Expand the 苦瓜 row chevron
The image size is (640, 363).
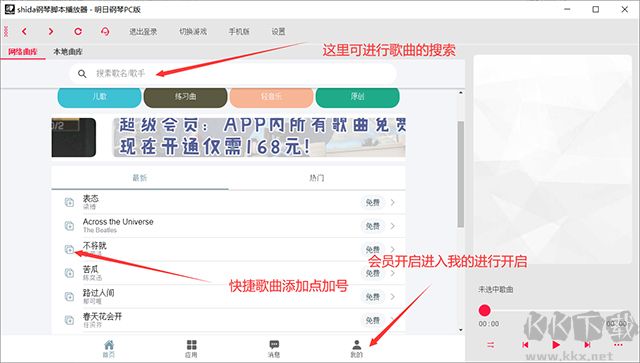coord(393,273)
